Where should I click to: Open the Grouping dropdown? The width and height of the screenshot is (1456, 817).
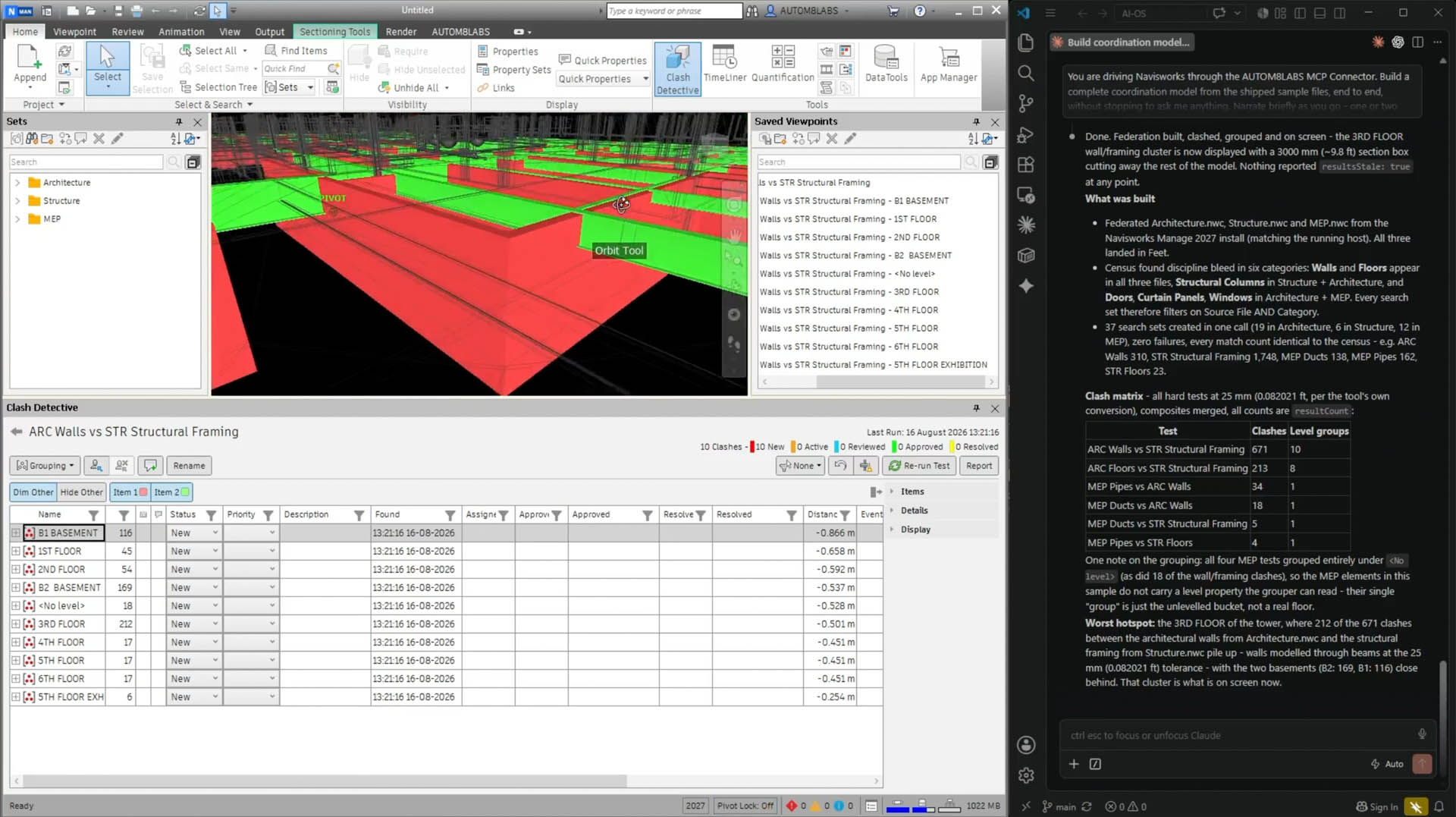(x=45, y=466)
